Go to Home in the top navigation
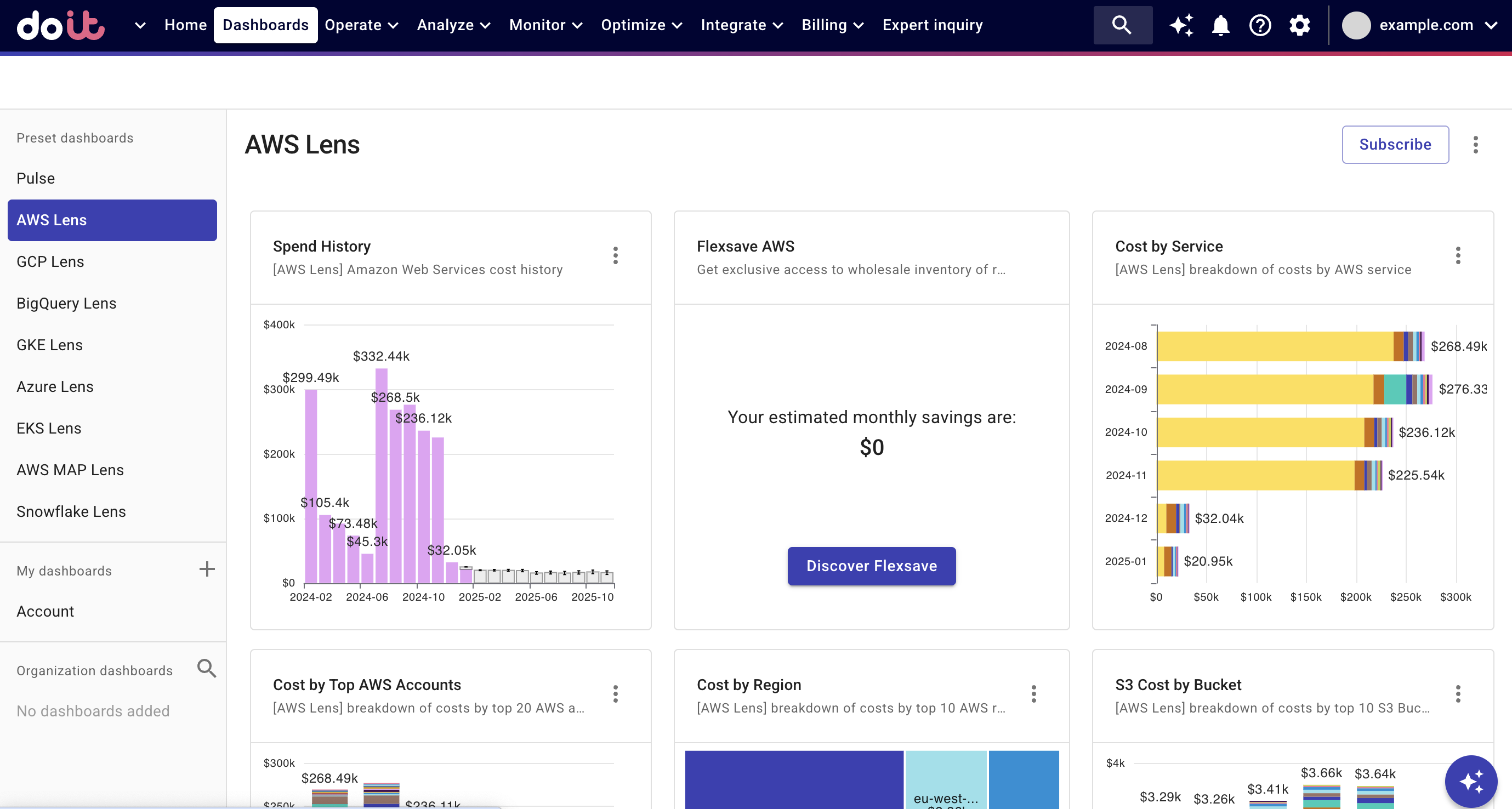The image size is (1512, 809). point(185,25)
